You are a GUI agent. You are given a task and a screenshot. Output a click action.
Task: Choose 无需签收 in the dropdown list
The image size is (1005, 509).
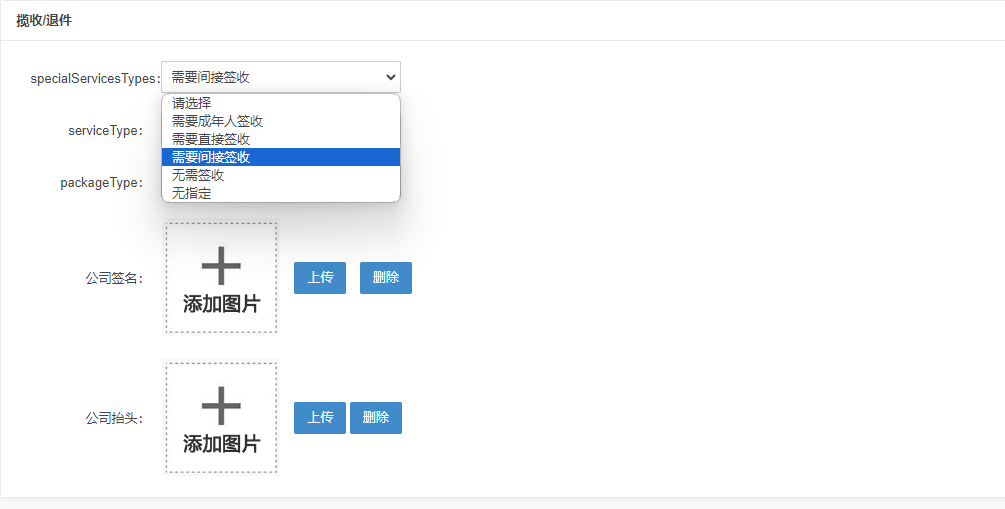point(281,175)
